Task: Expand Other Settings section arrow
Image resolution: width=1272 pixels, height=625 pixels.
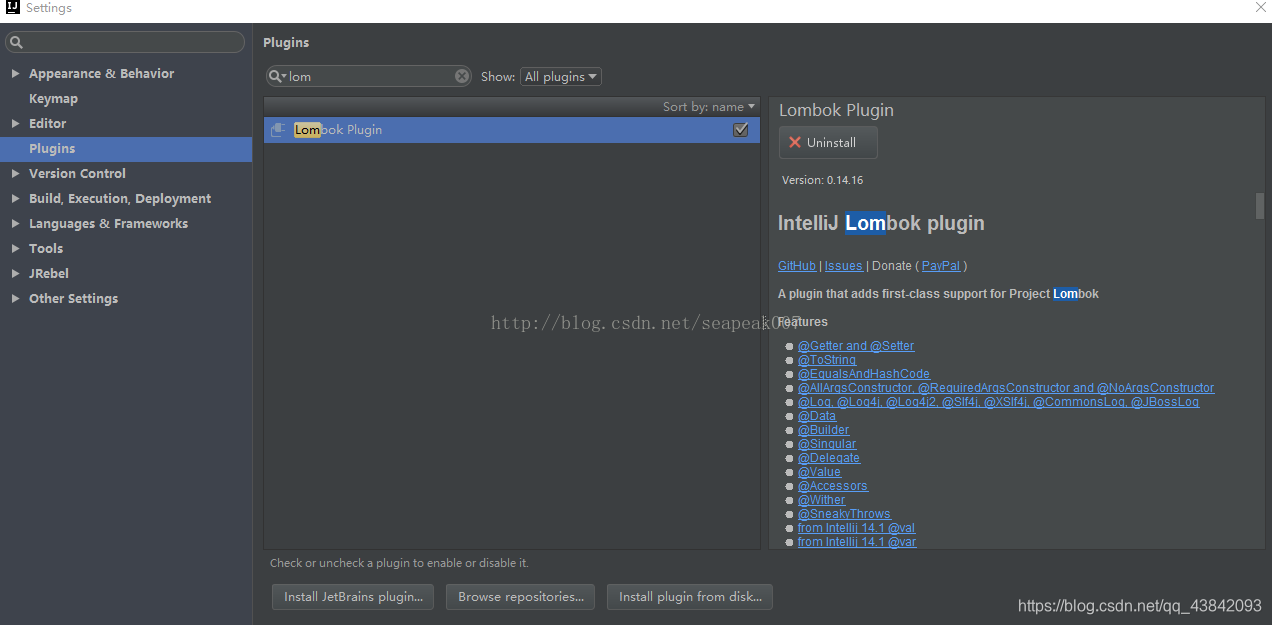Action: coord(15,299)
